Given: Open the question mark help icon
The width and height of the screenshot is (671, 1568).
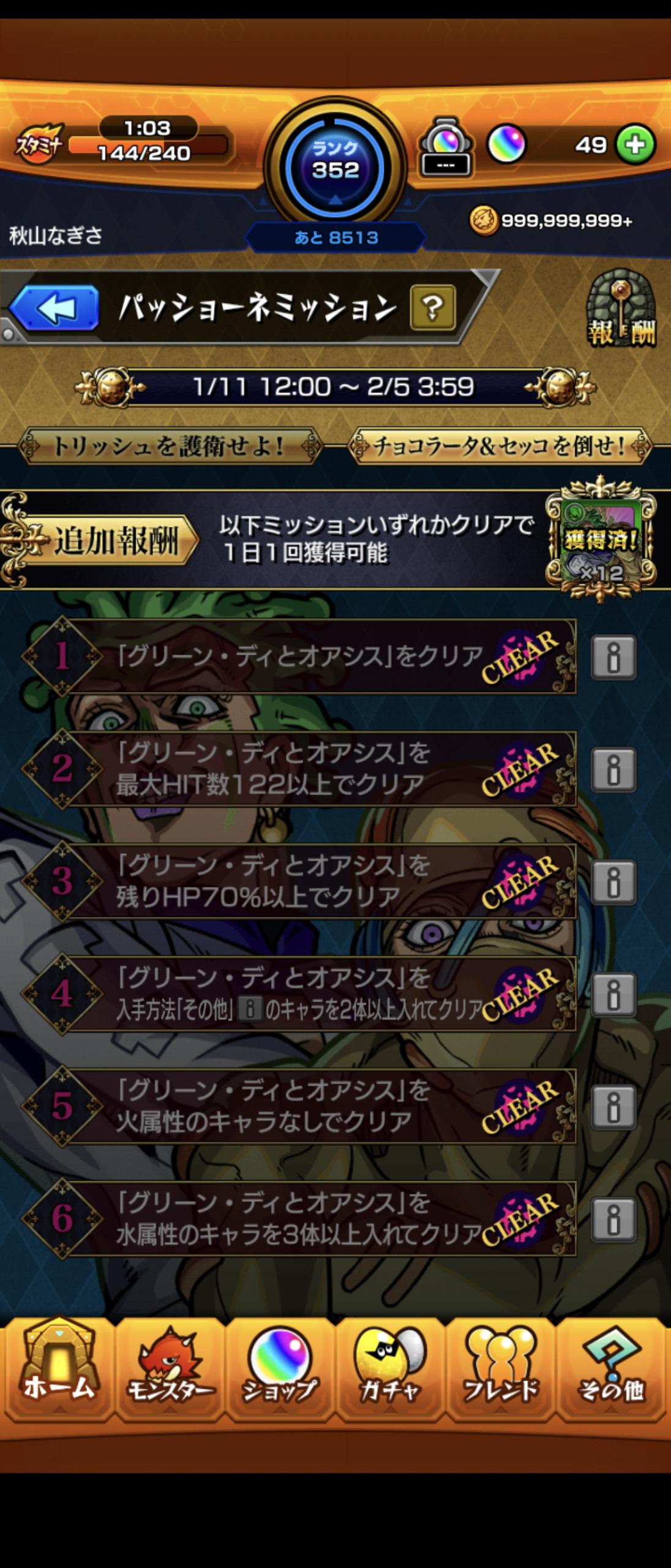Looking at the screenshot, I should [433, 307].
